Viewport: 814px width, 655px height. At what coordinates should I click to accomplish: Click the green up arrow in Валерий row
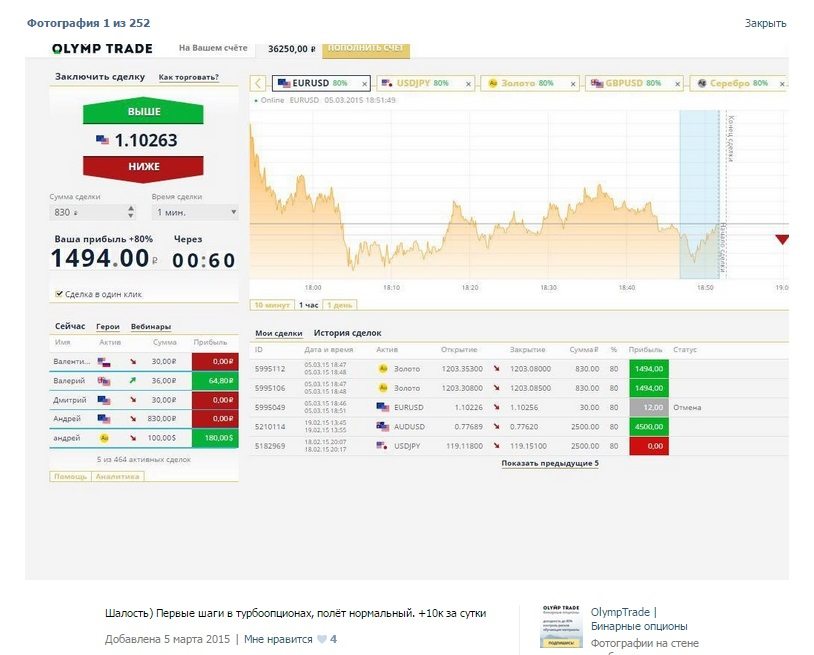(x=133, y=380)
